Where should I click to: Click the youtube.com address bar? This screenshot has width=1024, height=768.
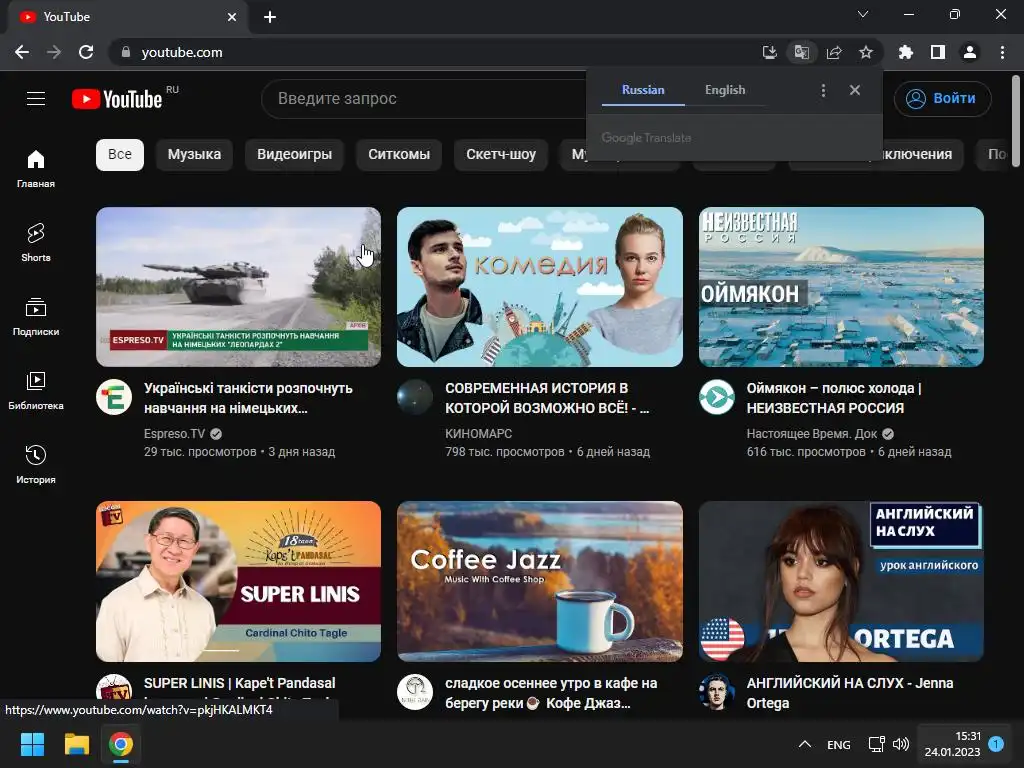(431, 52)
